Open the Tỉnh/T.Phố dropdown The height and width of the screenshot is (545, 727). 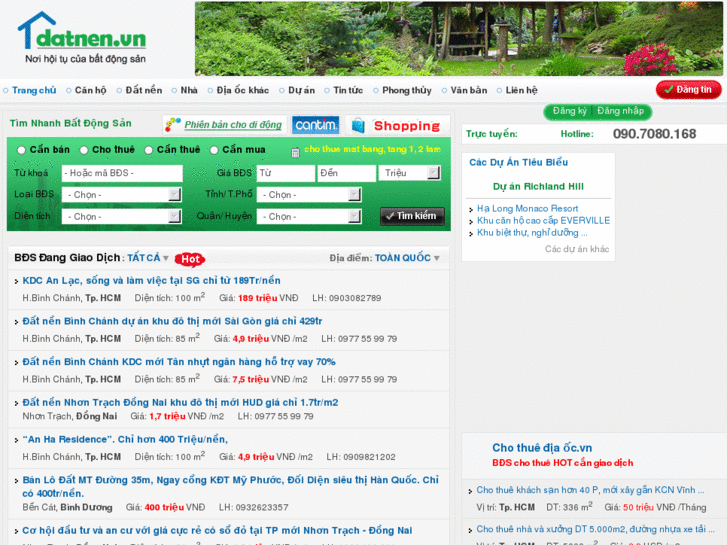click(309, 194)
